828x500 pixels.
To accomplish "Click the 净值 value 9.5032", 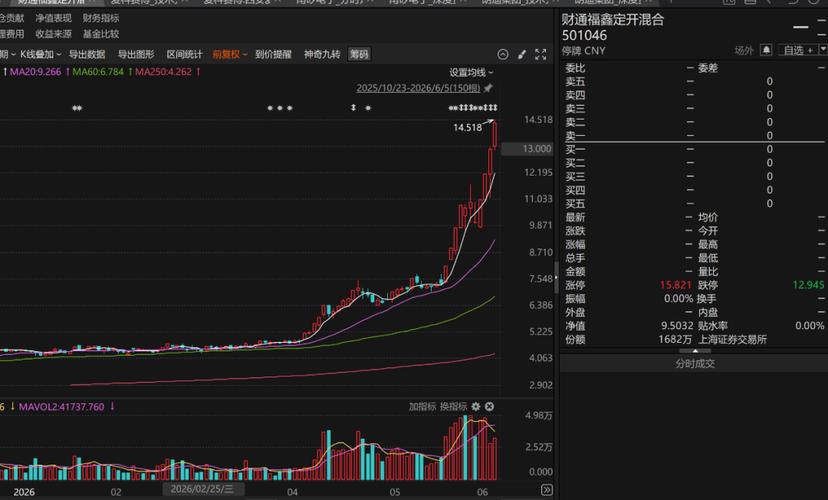I will tap(676, 326).
